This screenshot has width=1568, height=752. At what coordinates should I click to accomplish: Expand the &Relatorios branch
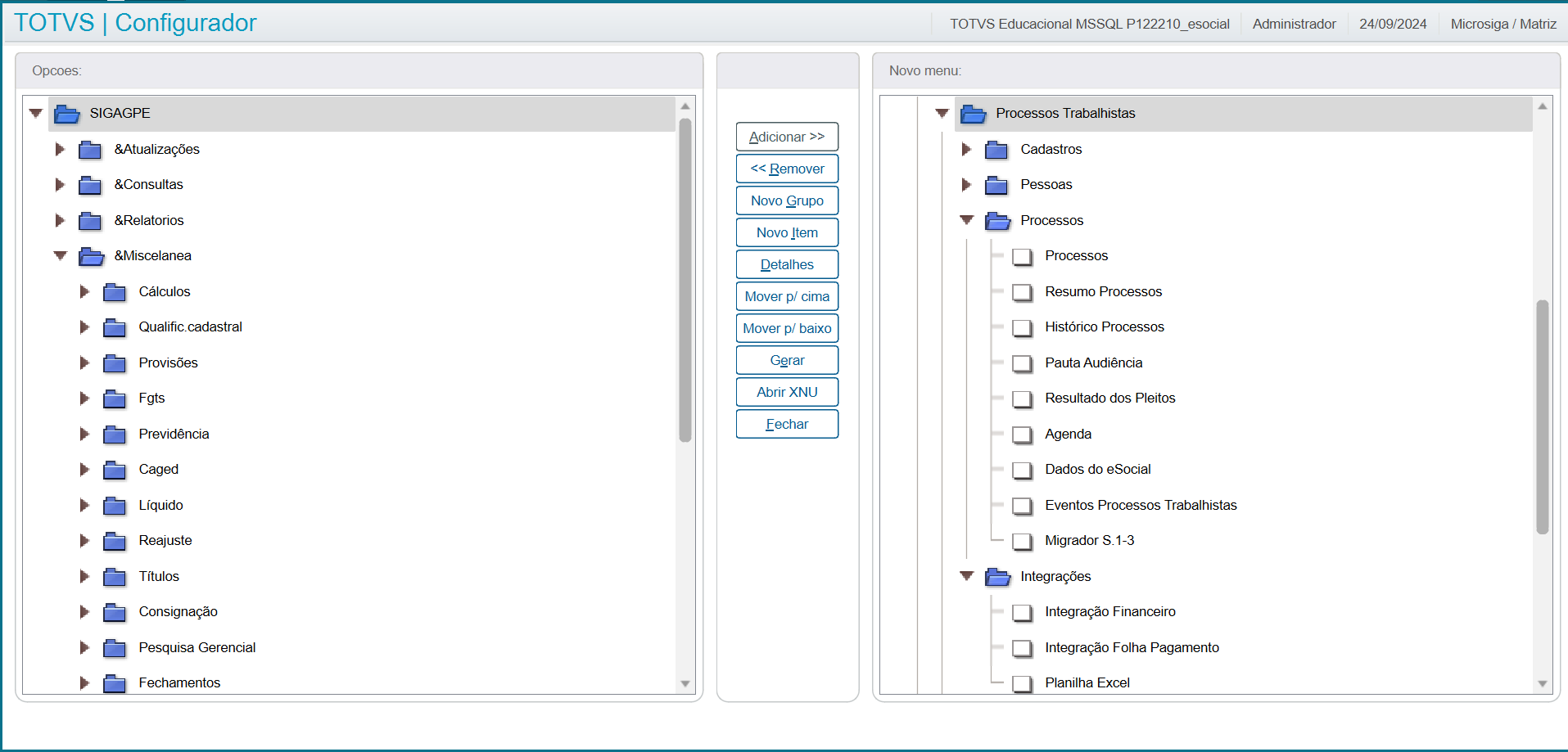60,220
